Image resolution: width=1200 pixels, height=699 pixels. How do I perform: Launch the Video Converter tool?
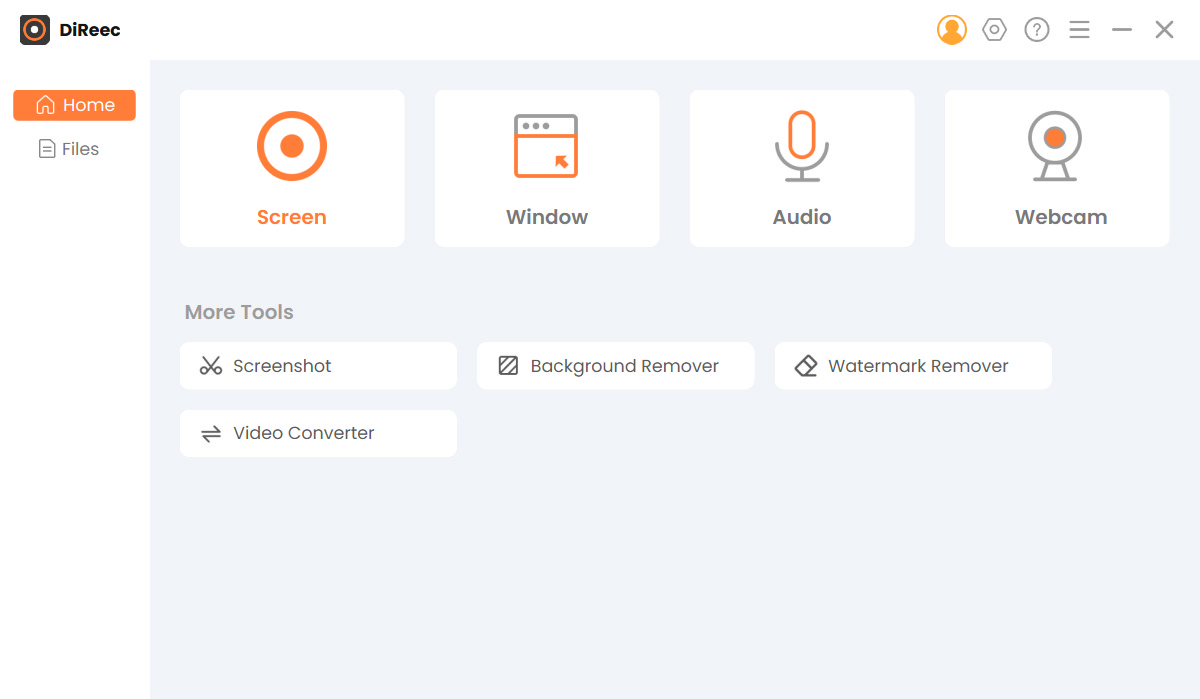pyautogui.click(x=318, y=433)
